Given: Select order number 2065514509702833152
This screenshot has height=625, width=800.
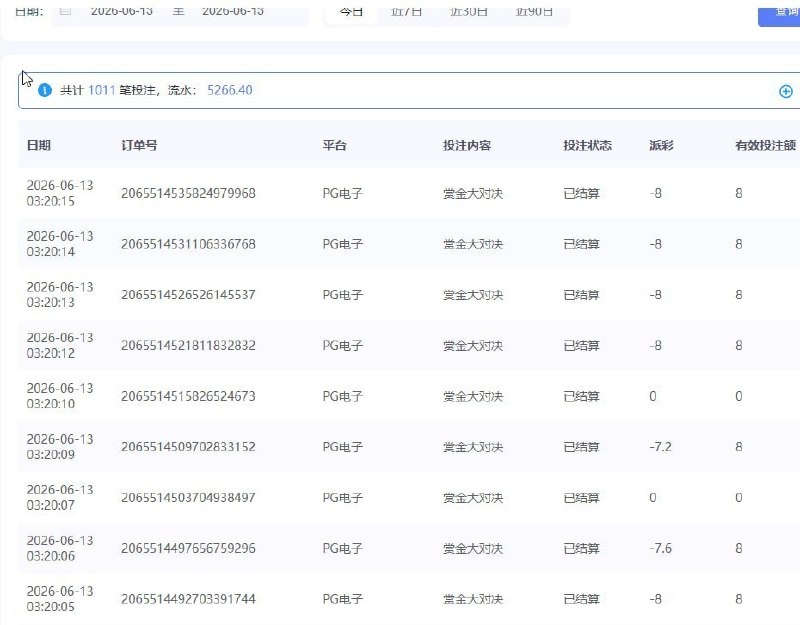Looking at the screenshot, I should pyautogui.click(x=188, y=447).
